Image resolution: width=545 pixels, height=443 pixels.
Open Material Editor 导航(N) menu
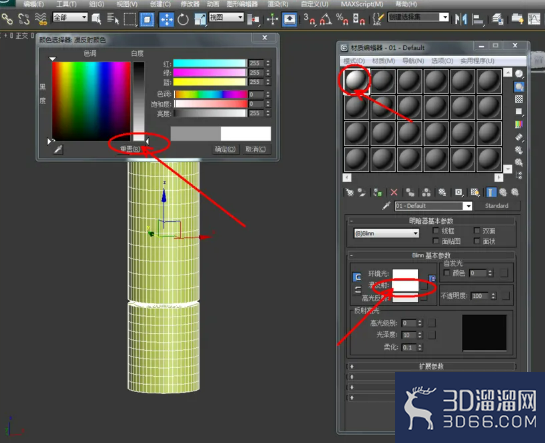413,61
